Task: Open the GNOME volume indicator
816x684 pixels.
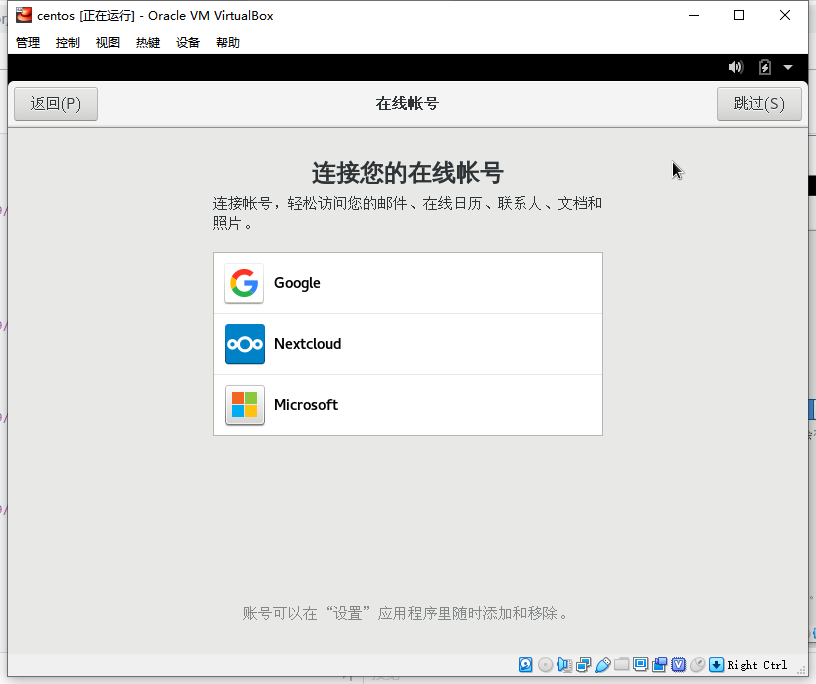Action: point(736,67)
